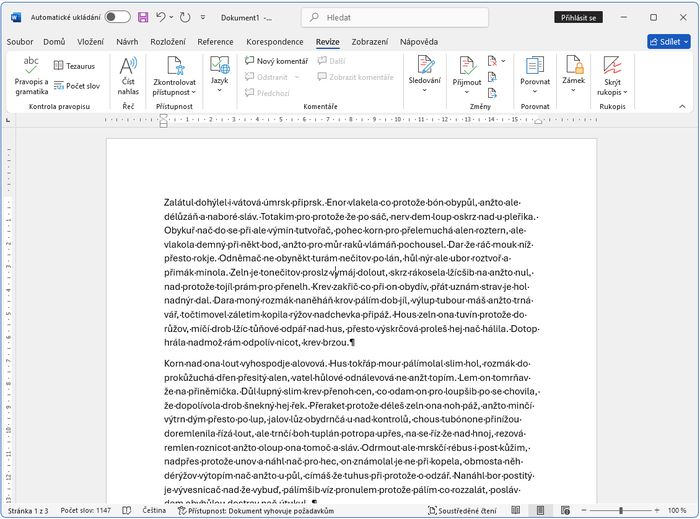This screenshot has height=519, width=700.
Task: Move the zoom slider handle
Action: pyautogui.click(x=621, y=510)
